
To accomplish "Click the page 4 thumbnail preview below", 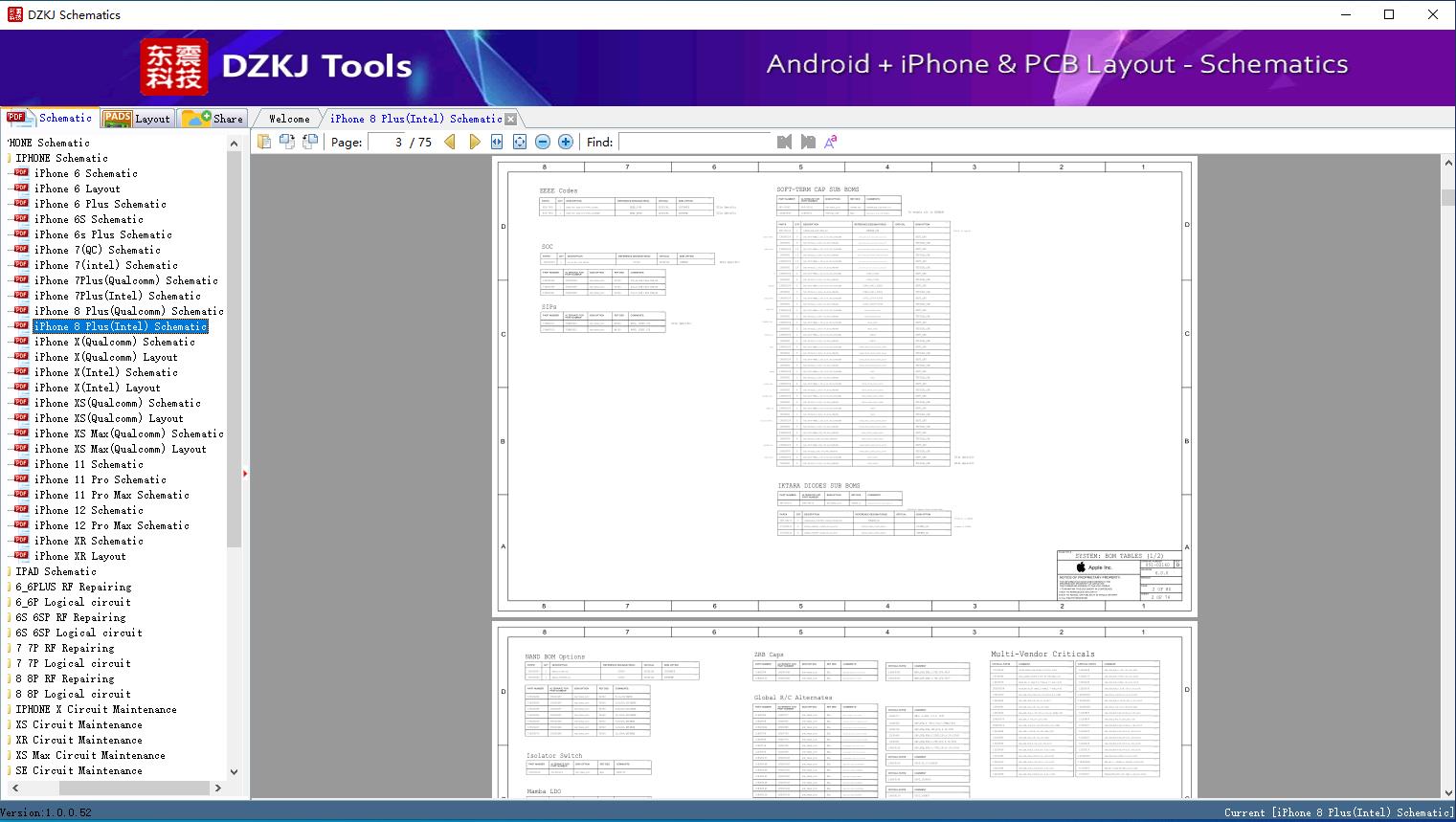I will 844,709.
